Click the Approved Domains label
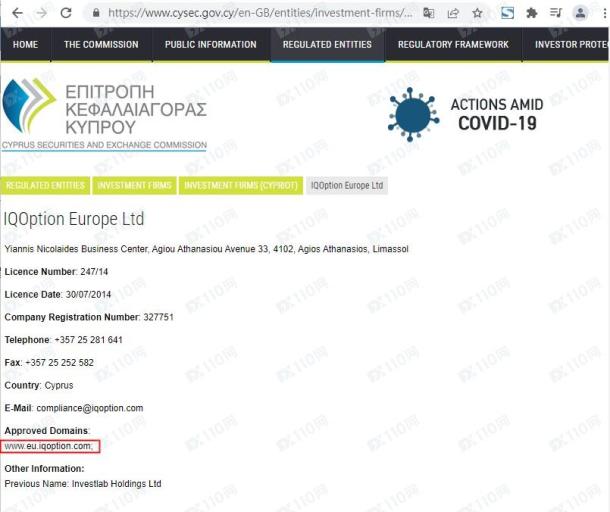This screenshot has height=512, width=610. pos(47,431)
